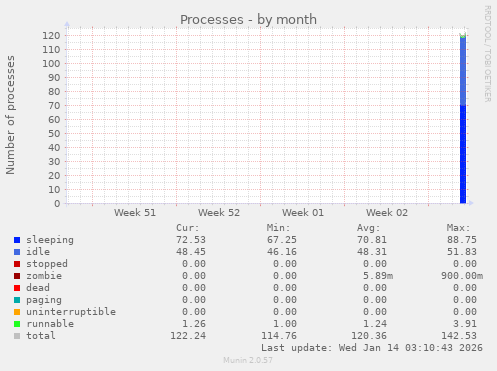497x371 pixels.
Task: Click the runnable legend green swatch
Action: 17,324
